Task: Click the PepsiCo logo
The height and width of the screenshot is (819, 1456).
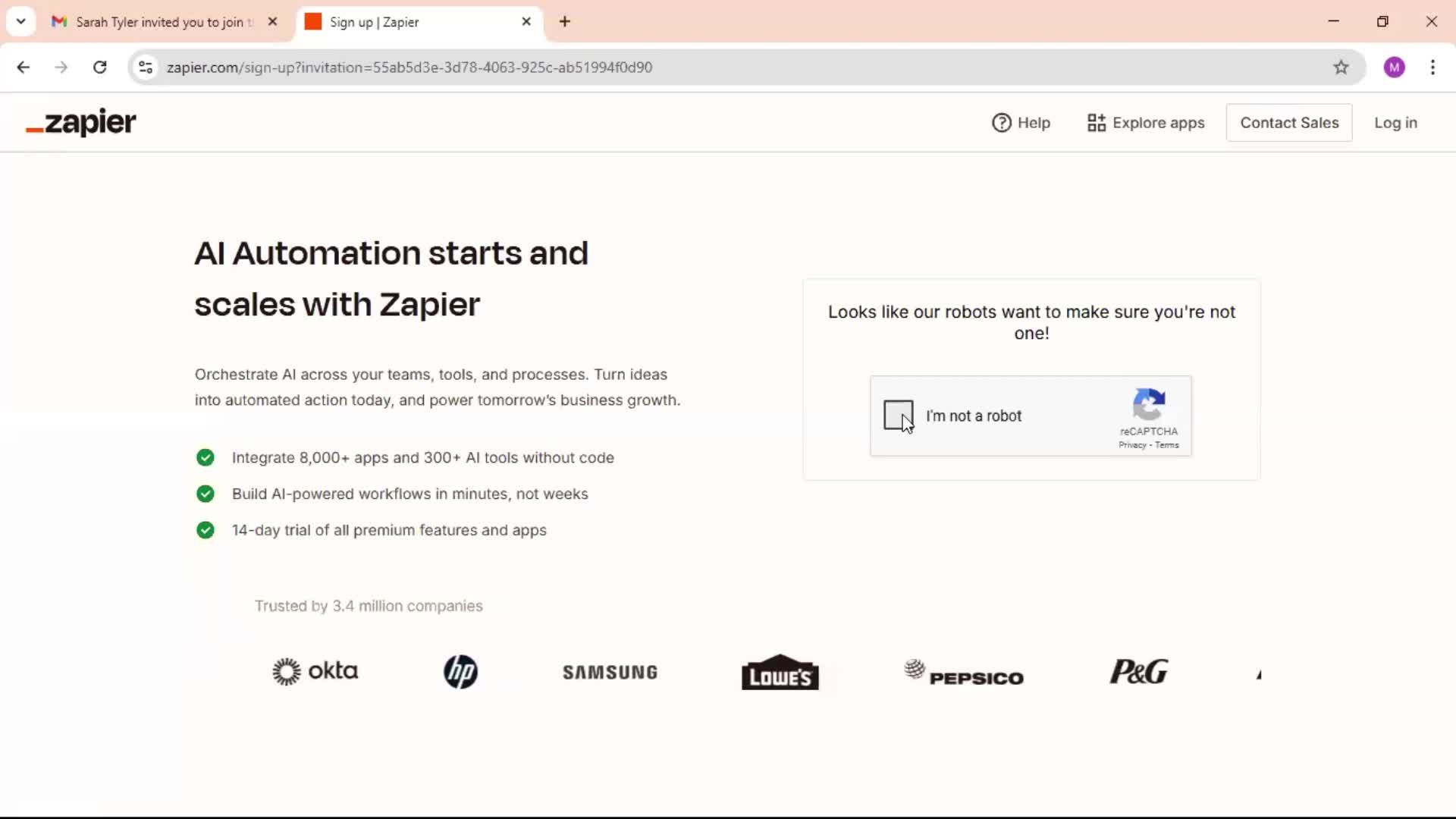Action: point(963,673)
